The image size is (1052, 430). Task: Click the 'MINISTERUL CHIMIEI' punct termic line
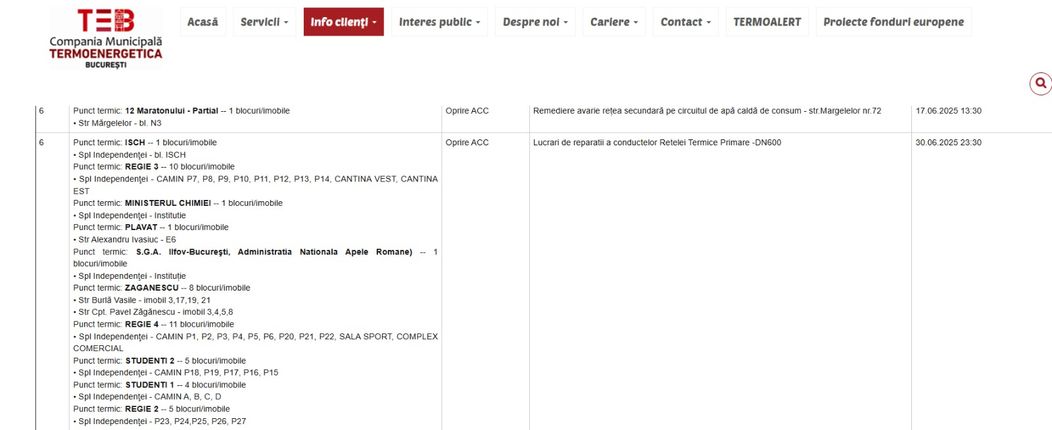click(178, 203)
